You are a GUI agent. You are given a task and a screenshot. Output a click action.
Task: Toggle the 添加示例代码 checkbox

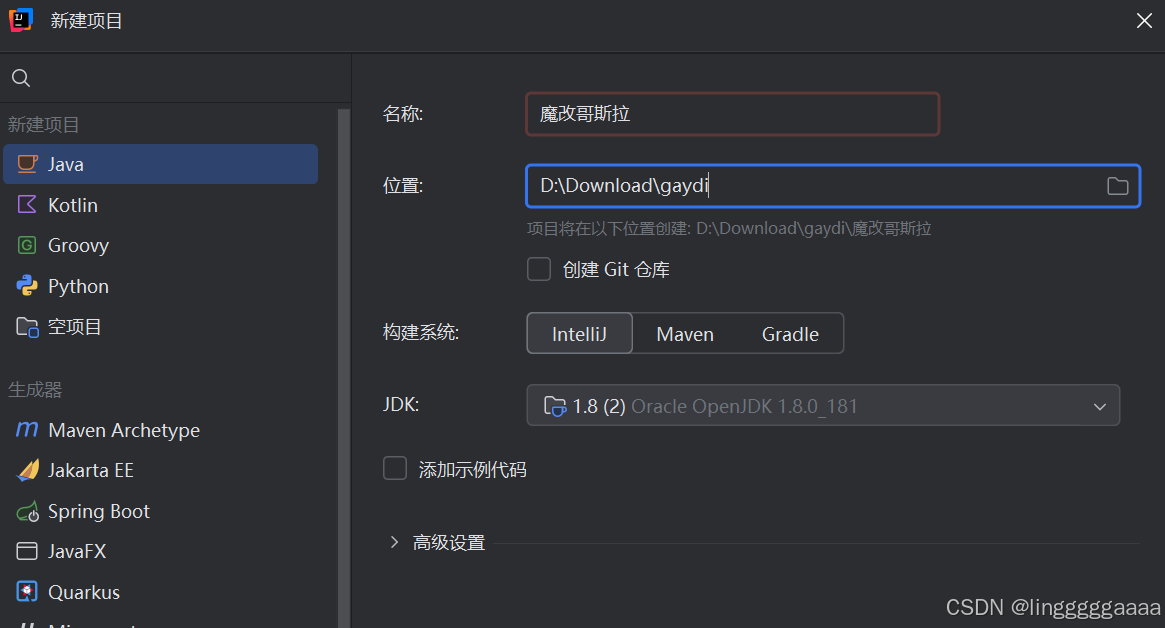(x=395, y=469)
